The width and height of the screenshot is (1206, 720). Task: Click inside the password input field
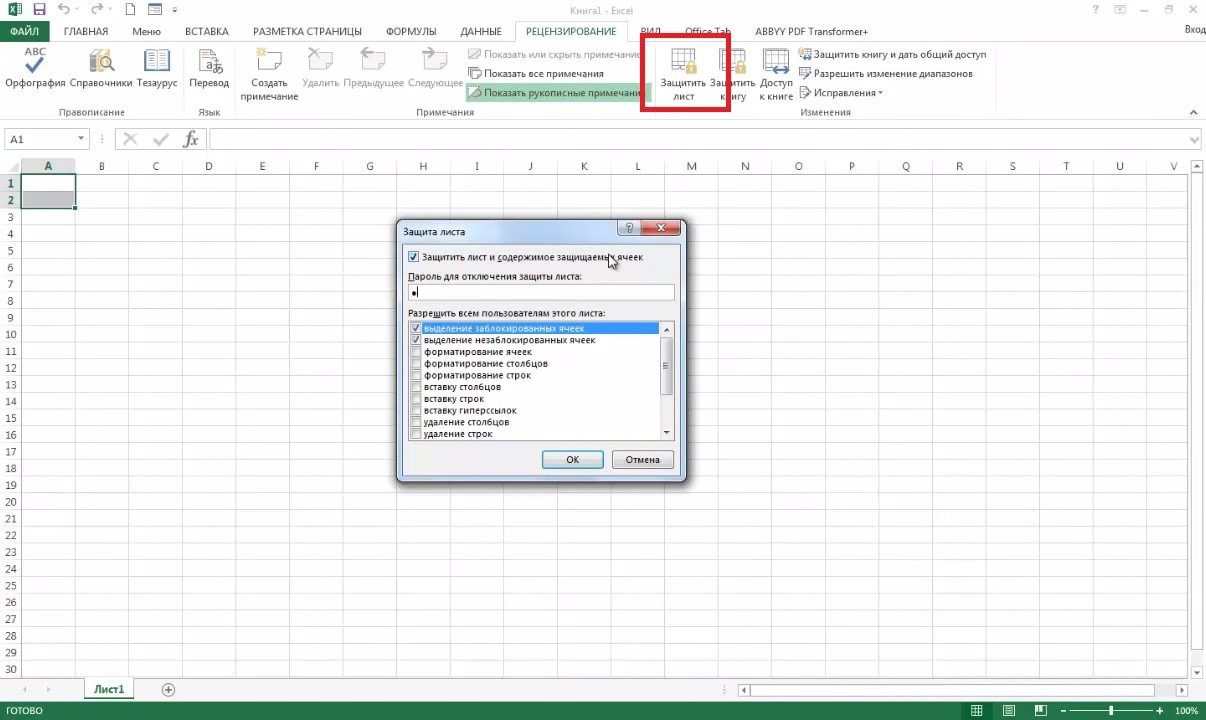pos(540,292)
